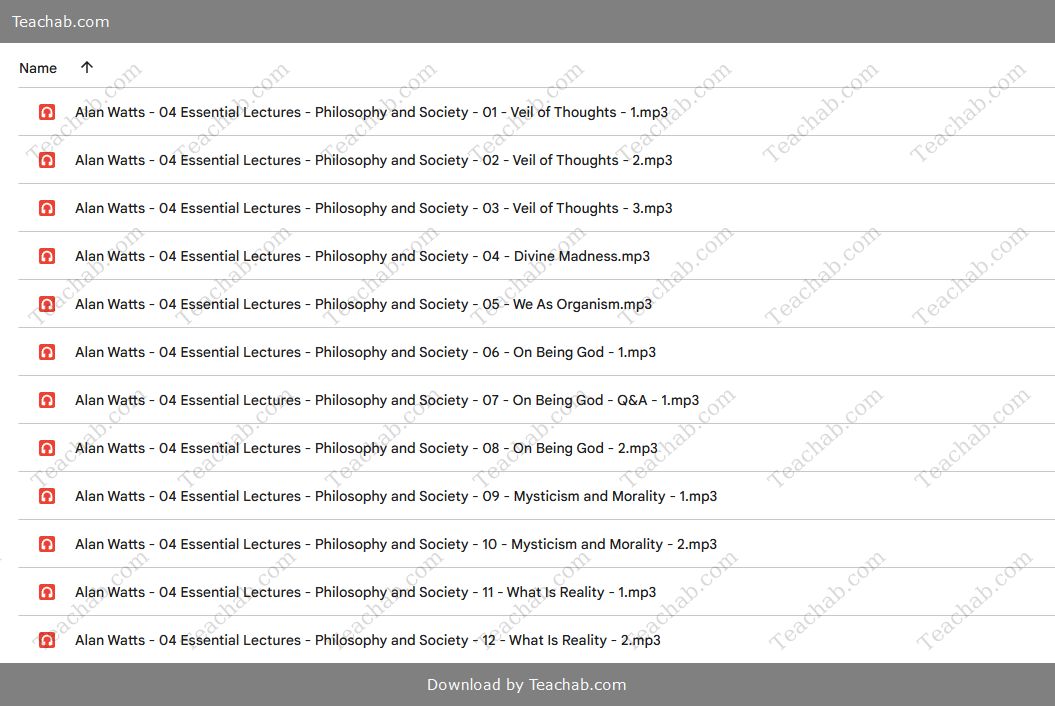
Task: Click the audio icon for What Is Reality - 1.mp3
Action: (46, 592)
